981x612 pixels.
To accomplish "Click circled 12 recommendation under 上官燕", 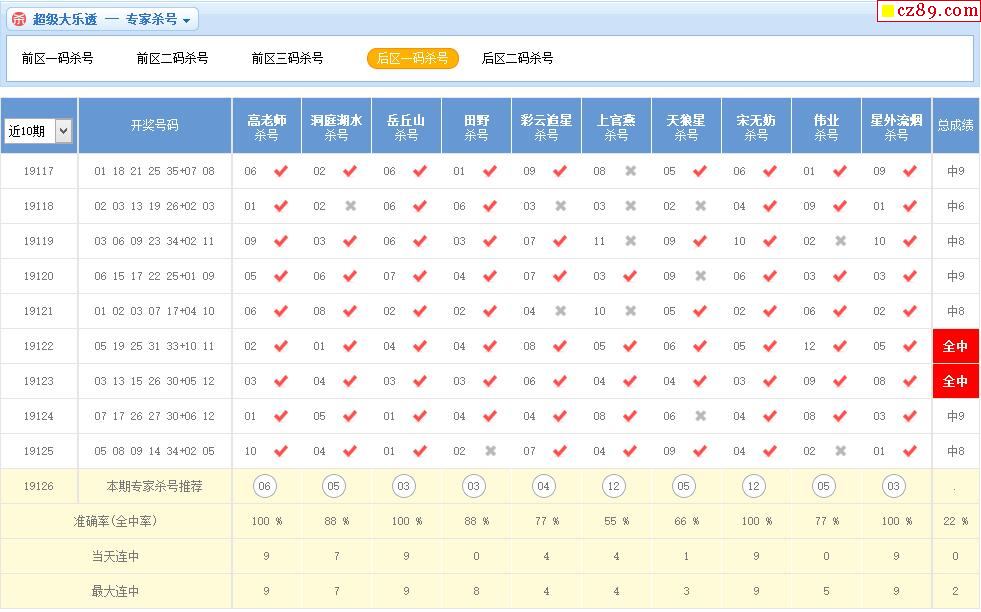I will (x=613, y=486).
